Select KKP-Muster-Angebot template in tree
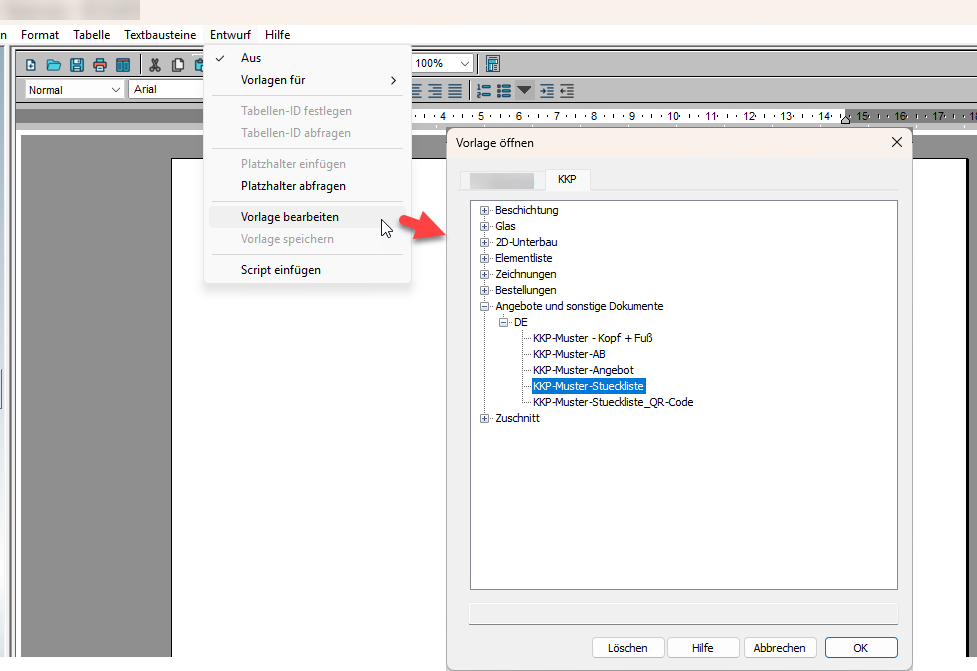The image size is (977, 671). click(x=583, y=370)
